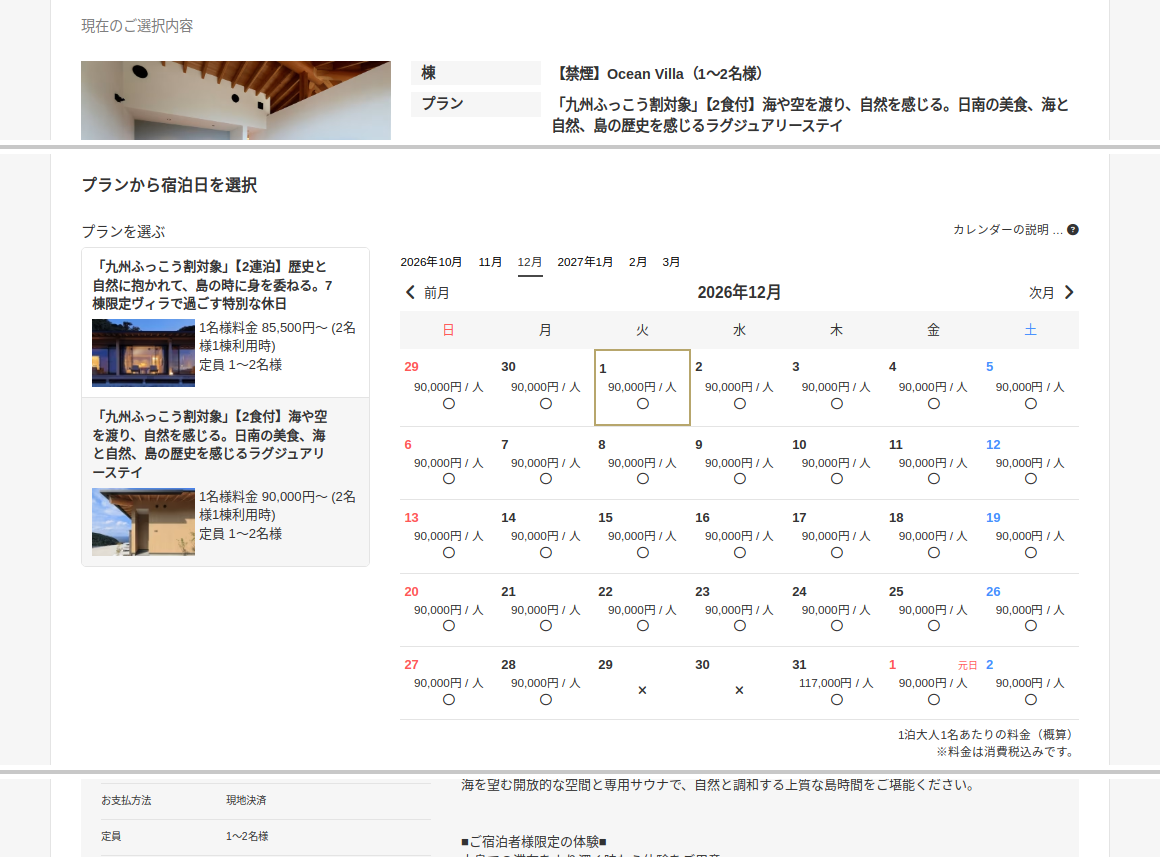Screen dimensions: 1160x857
Task: Click the 次月 next month link
Action: tap(1042, 293)
